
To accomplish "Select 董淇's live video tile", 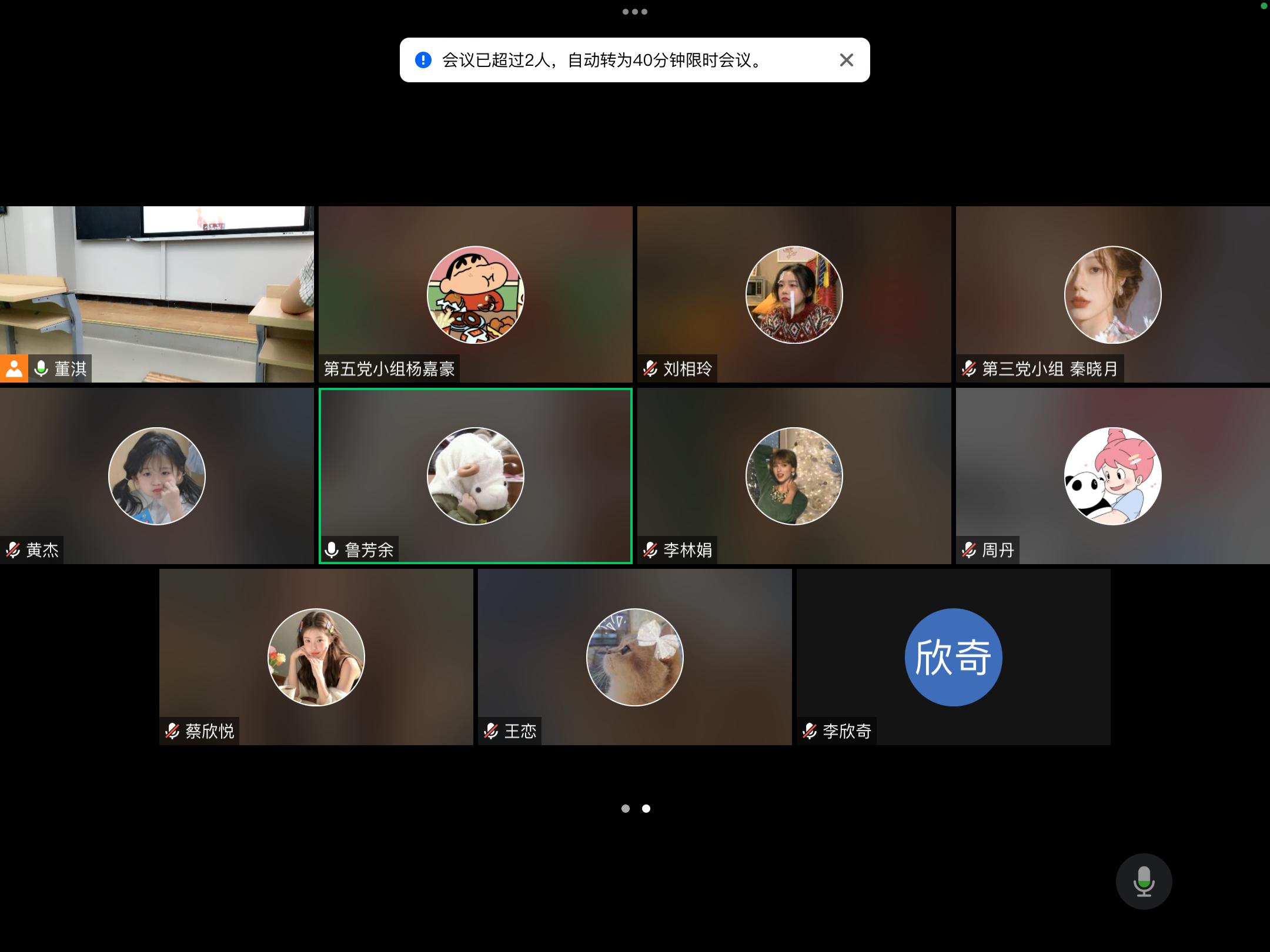I will pos(157,282).
